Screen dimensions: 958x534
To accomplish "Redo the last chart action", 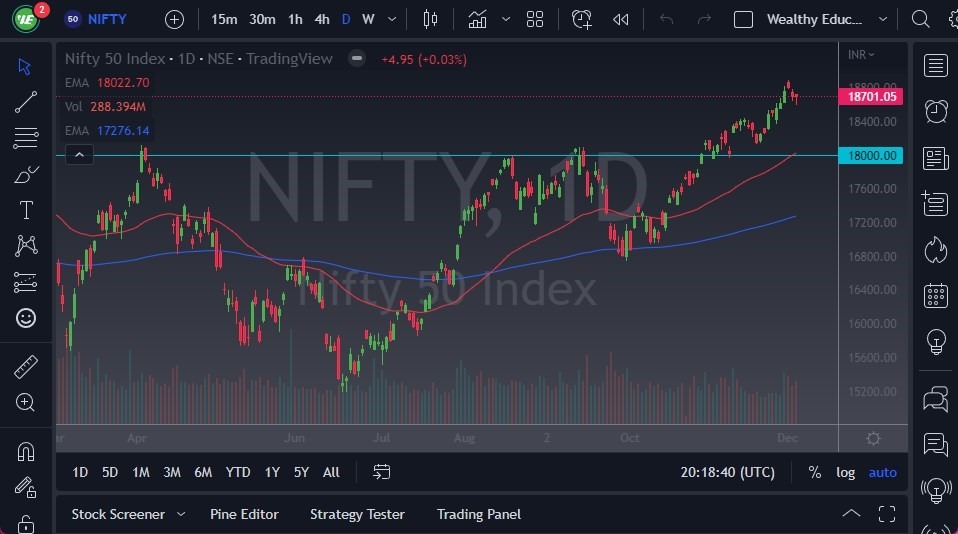I will click(x=704, y=20).
